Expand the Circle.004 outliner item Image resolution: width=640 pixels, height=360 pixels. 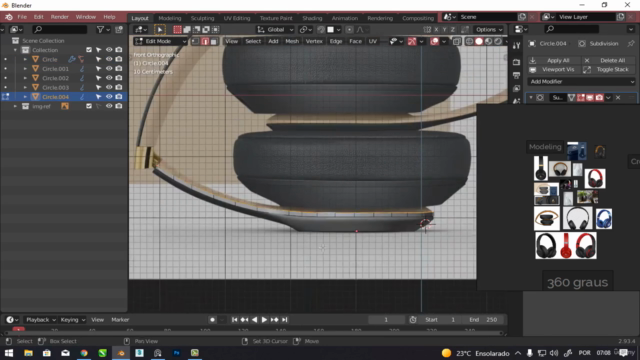(x=25, y=97)
